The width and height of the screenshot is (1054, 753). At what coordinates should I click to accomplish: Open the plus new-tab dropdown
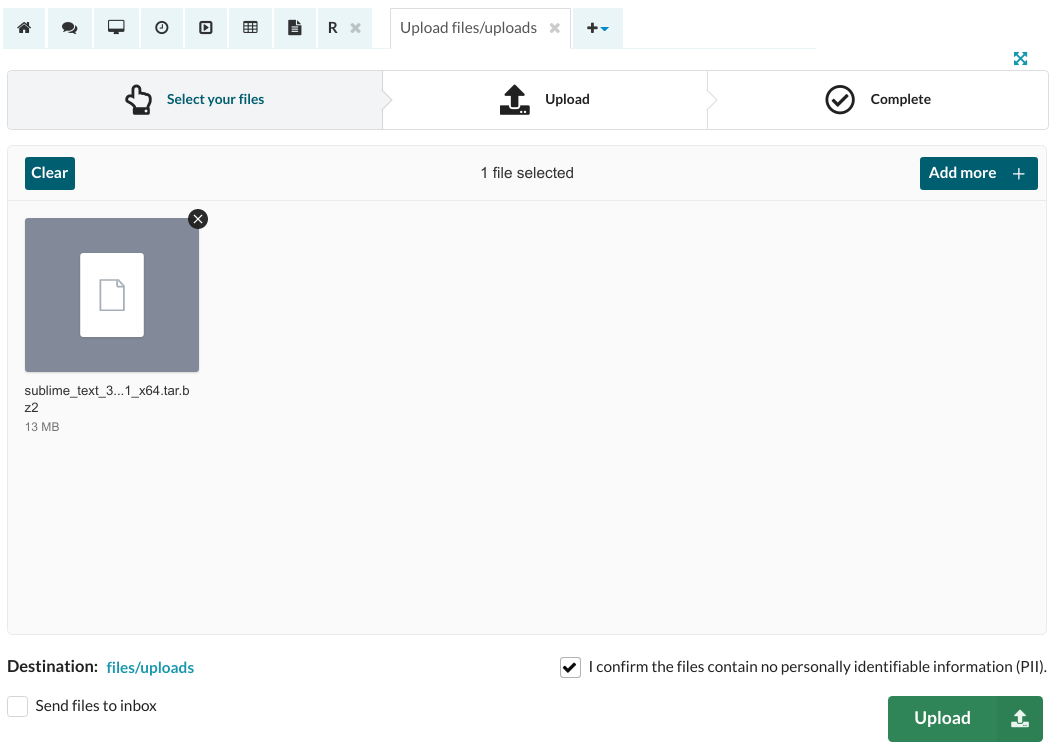point(597,28)
